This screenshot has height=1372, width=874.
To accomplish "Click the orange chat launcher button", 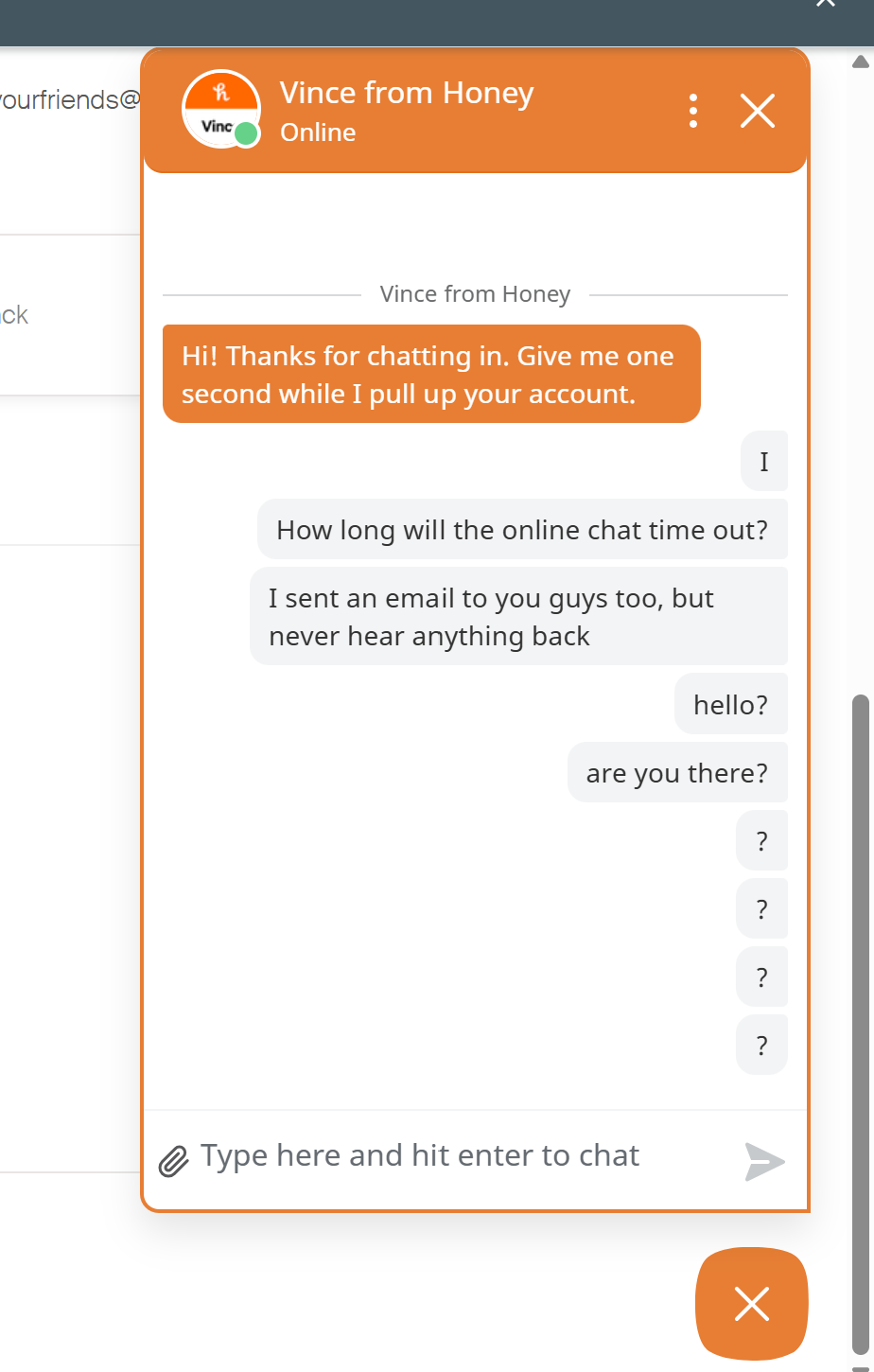I will (x=752, y=1304).
